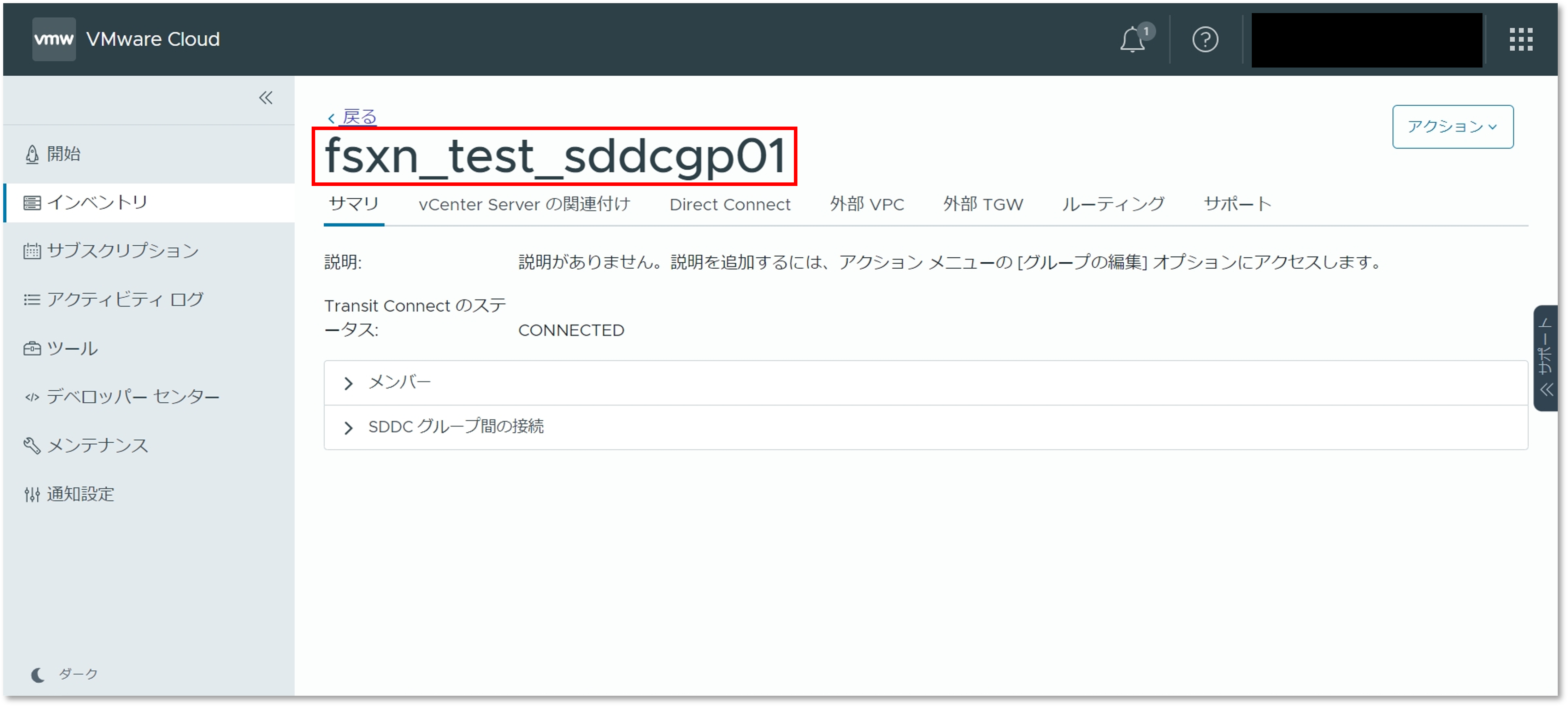Click the vmw logo icon

coord(54,39)
